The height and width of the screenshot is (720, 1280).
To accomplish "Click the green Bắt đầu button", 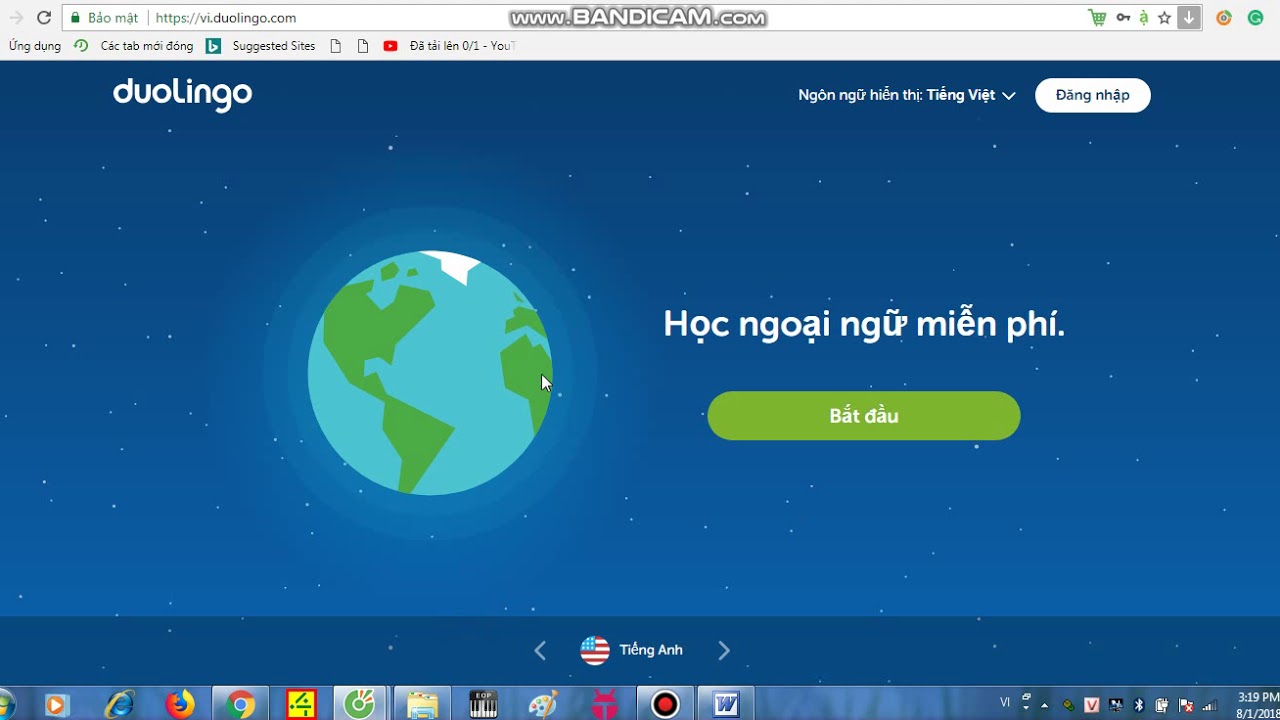I will pos(864,416).
